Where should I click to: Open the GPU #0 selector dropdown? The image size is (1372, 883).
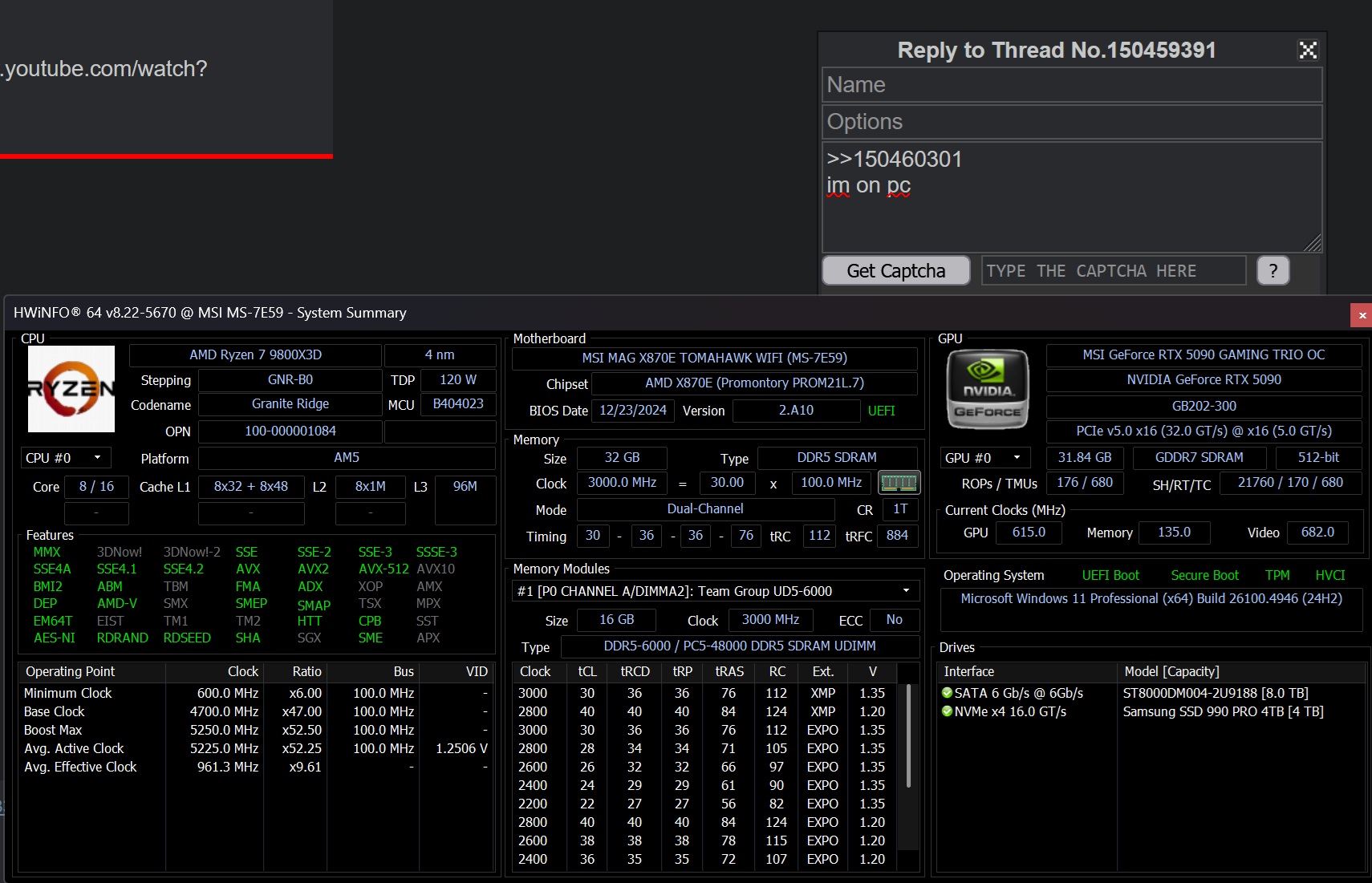coord(985,458)
